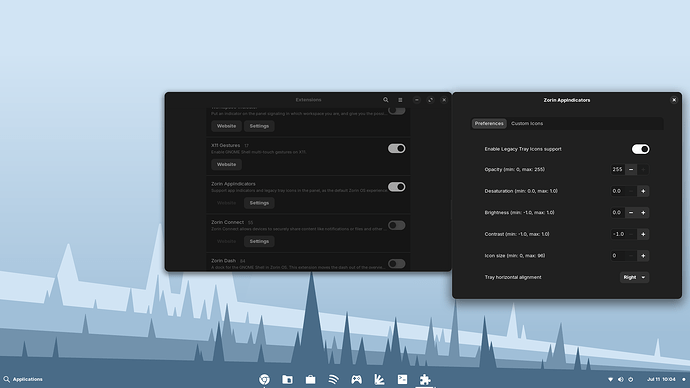
Task: Click the Brightness value field
Action: [x=618, y=212]
